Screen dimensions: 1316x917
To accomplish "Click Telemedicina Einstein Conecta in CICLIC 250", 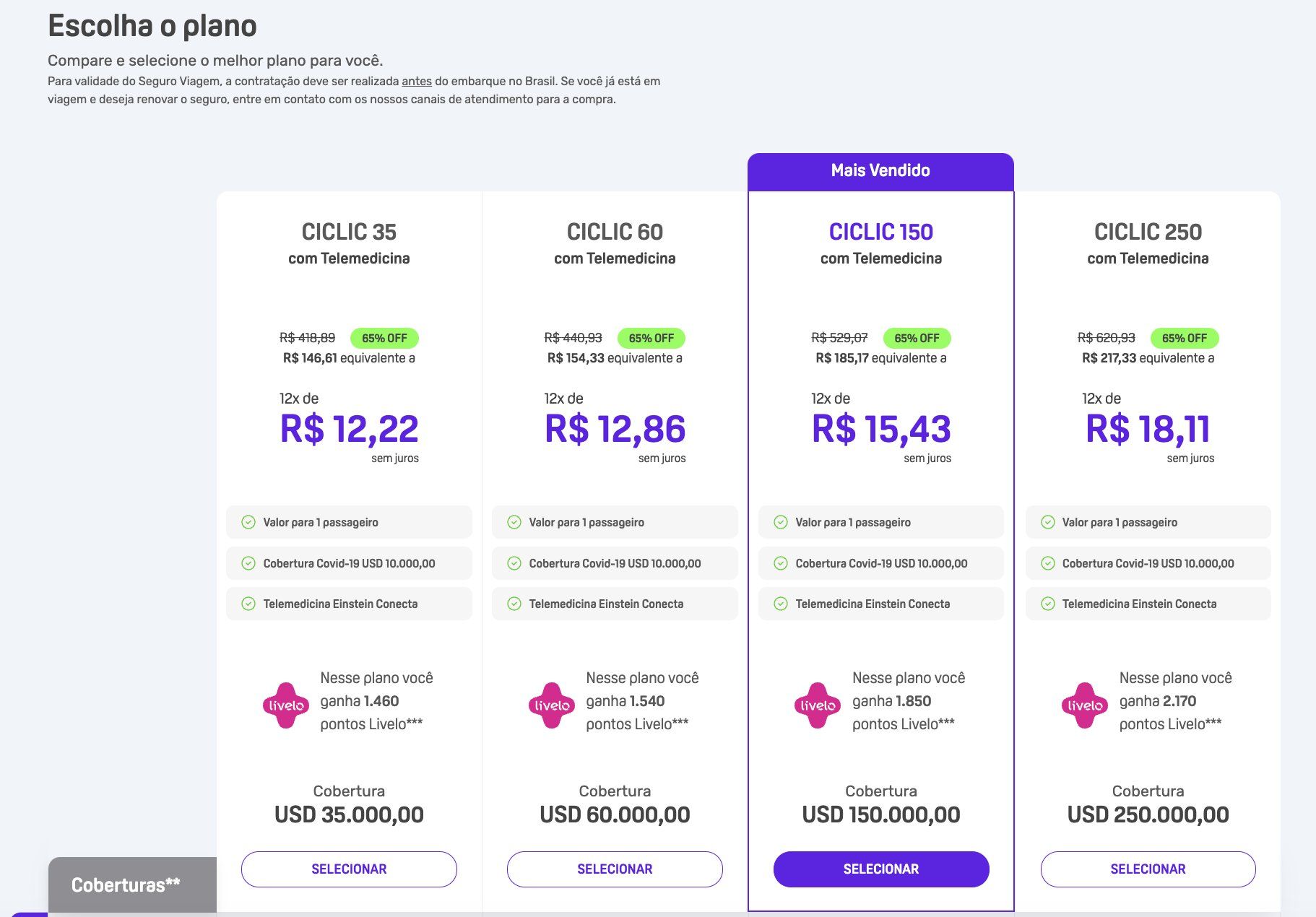I will click(1139, 604).
